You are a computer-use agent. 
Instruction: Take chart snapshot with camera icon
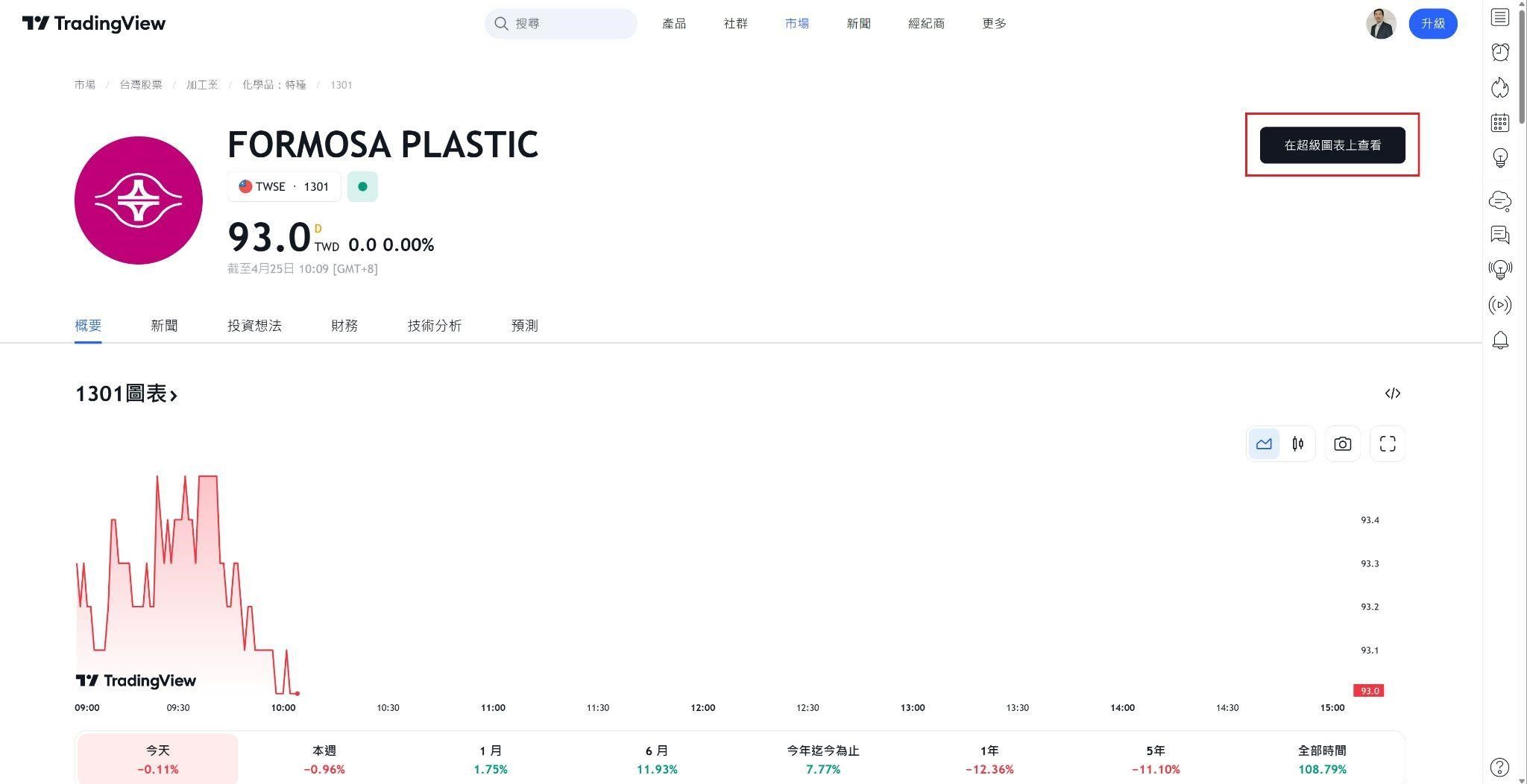[1342, 444]
